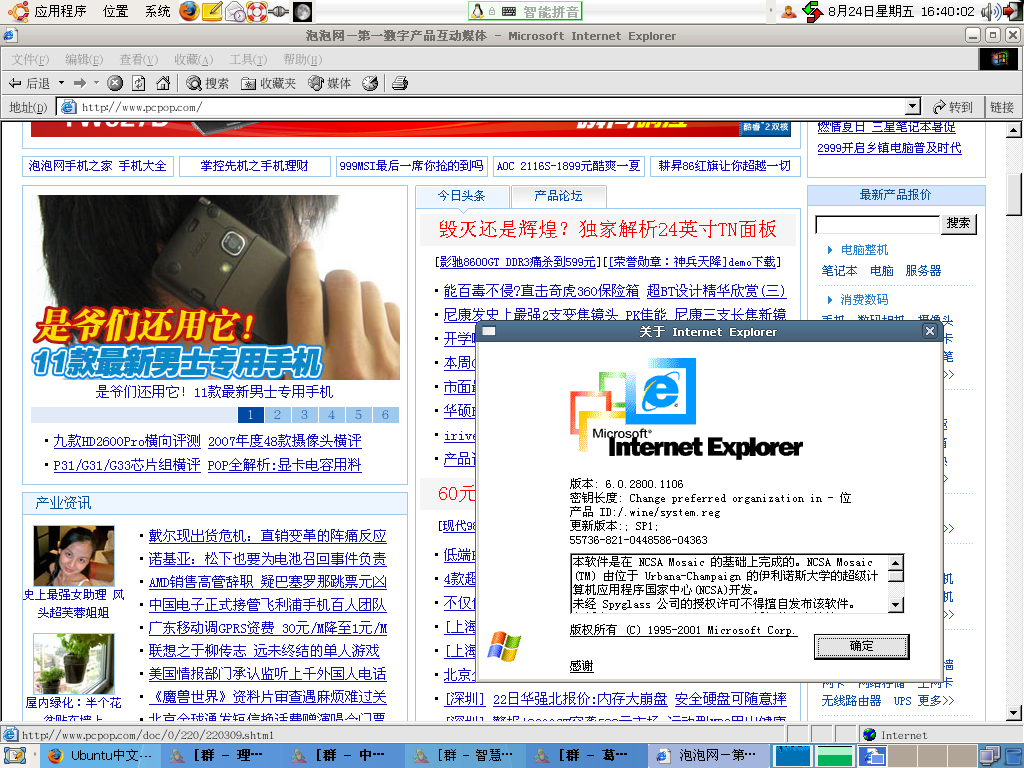Open the mail envelope icon in top panel
The height and width of the screenshot is (768, 1024).
tap(234, 11)
